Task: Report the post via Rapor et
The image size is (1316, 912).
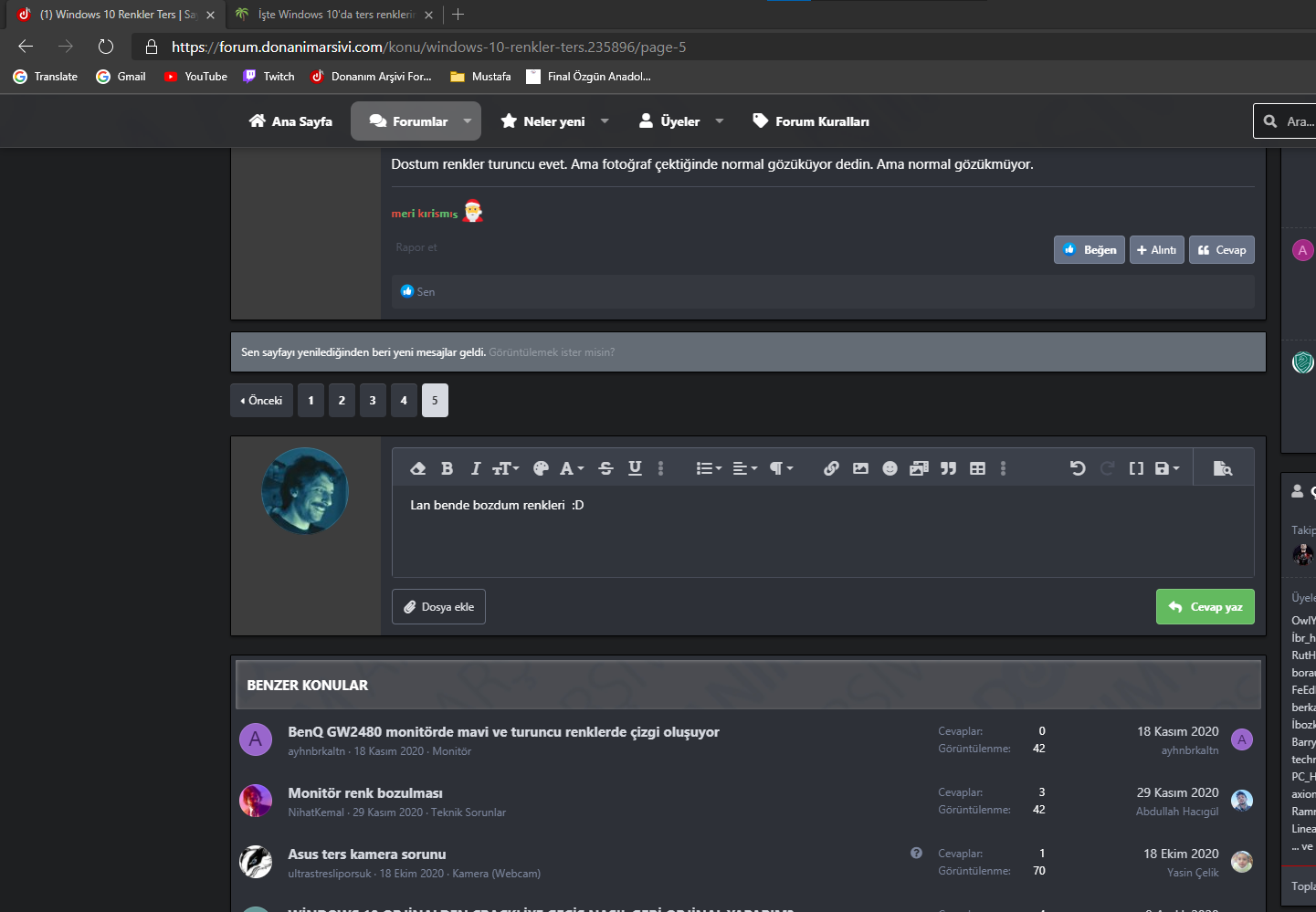Action: [x=416, y=247]
